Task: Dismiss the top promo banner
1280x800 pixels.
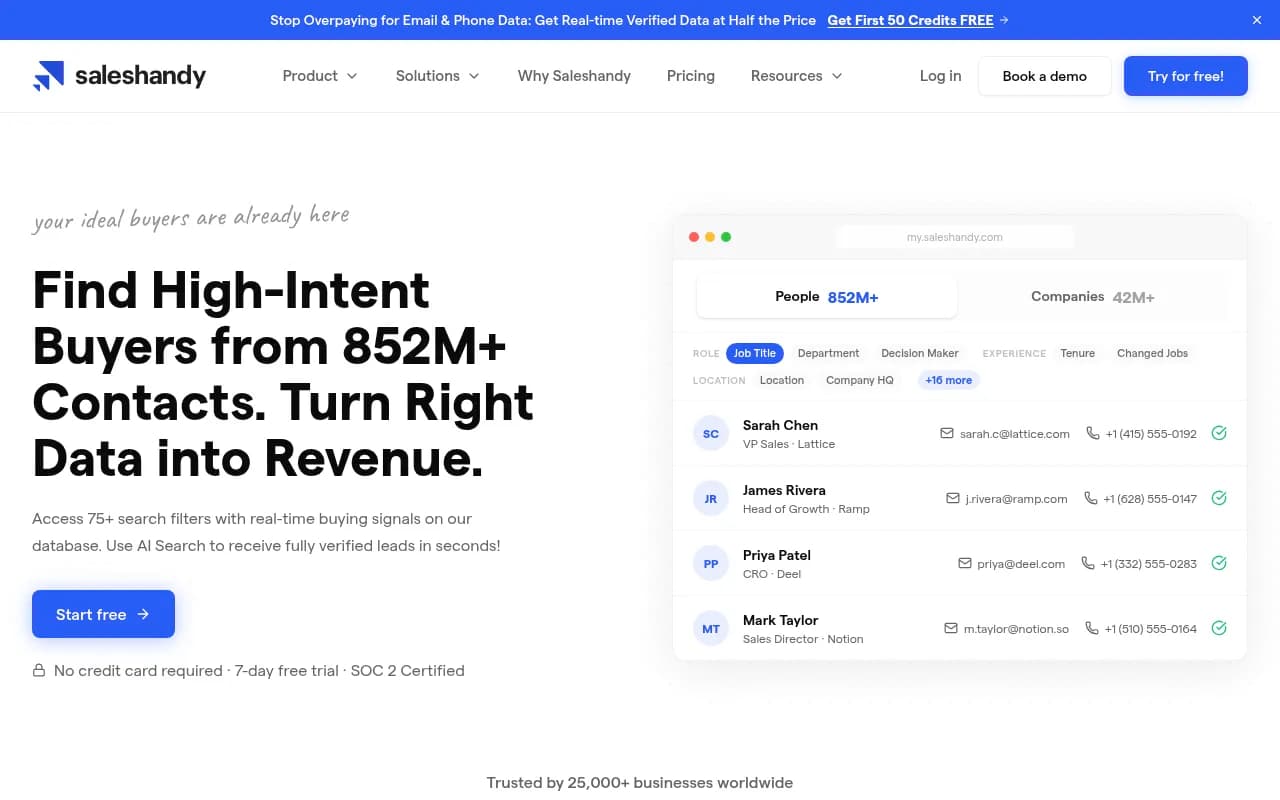Action: pyautogui.click(x=1257, y=20)
